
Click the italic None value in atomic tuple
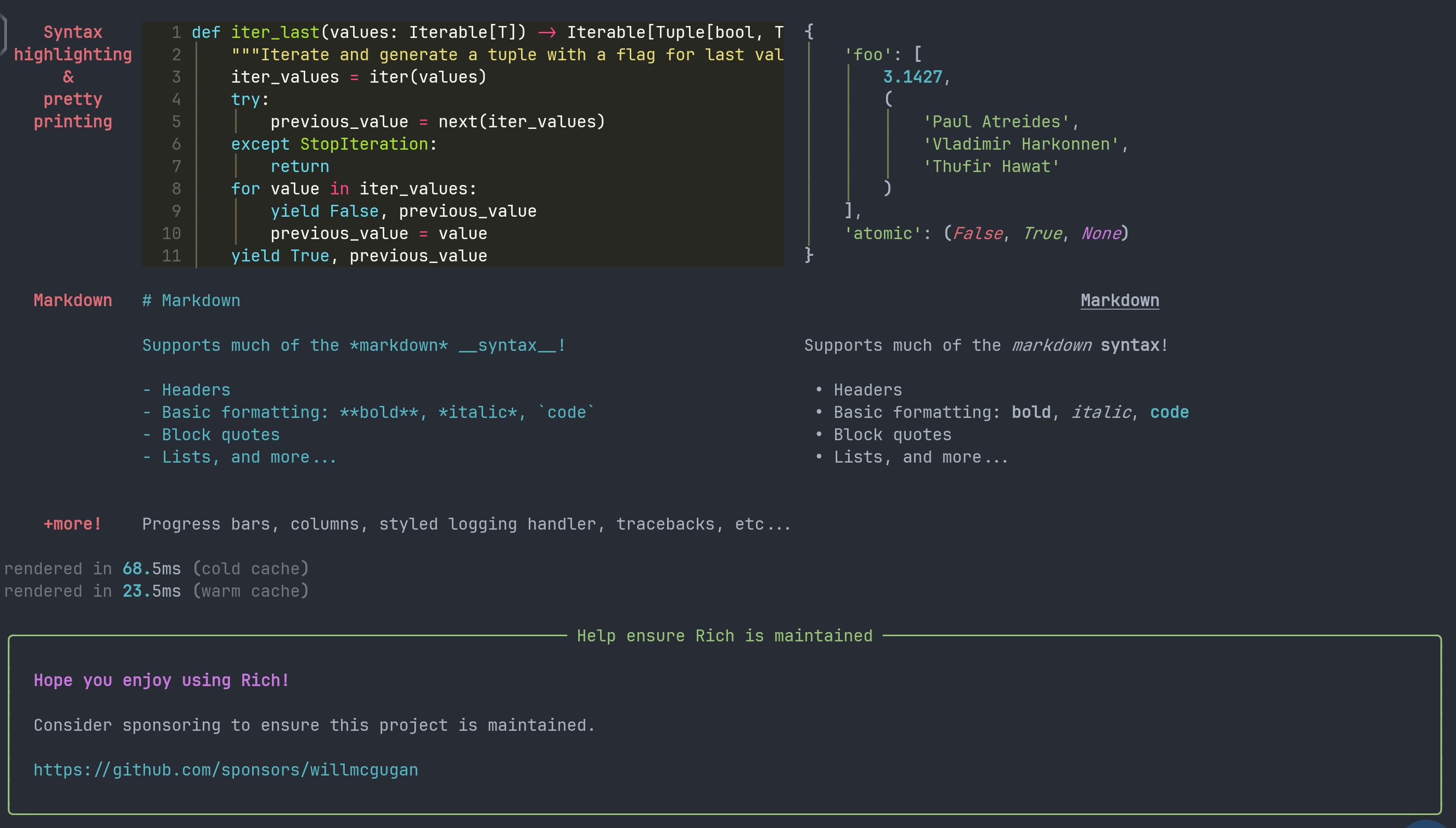[x=1101, y=233]
